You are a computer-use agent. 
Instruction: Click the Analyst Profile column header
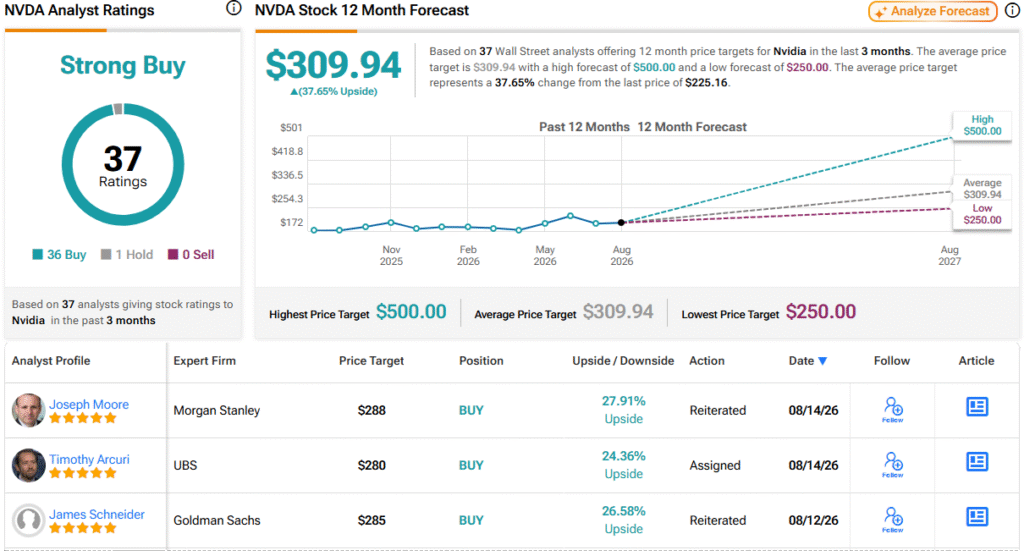(x=51, y=361)
